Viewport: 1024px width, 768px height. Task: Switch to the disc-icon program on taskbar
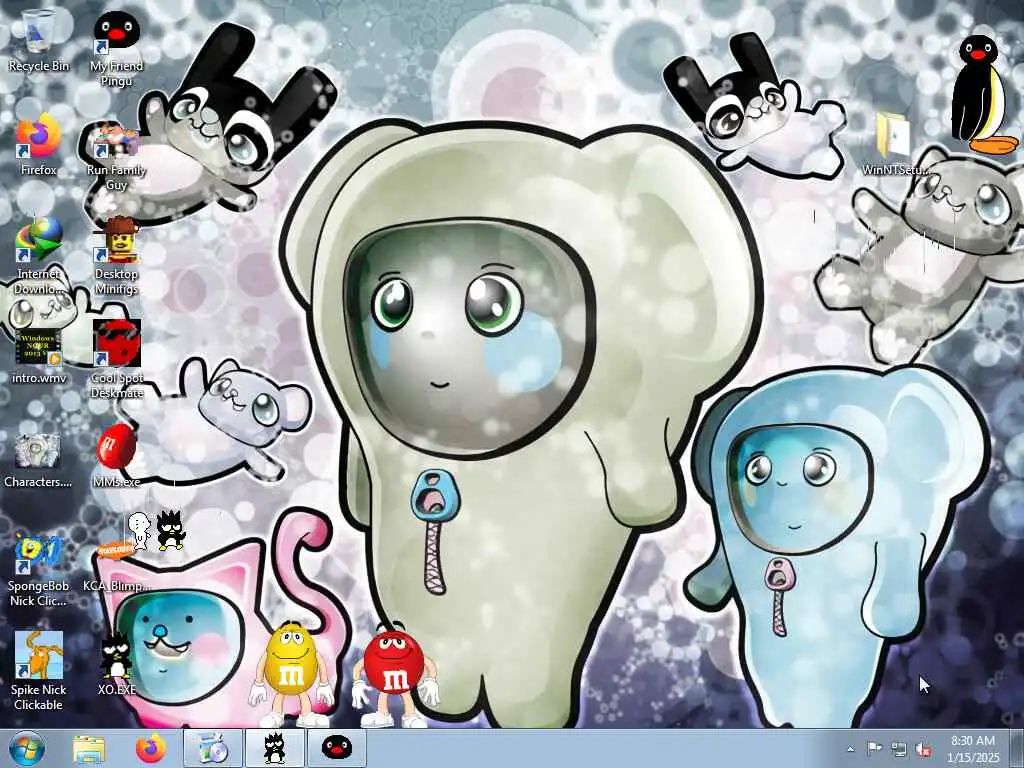pos(212,748)
